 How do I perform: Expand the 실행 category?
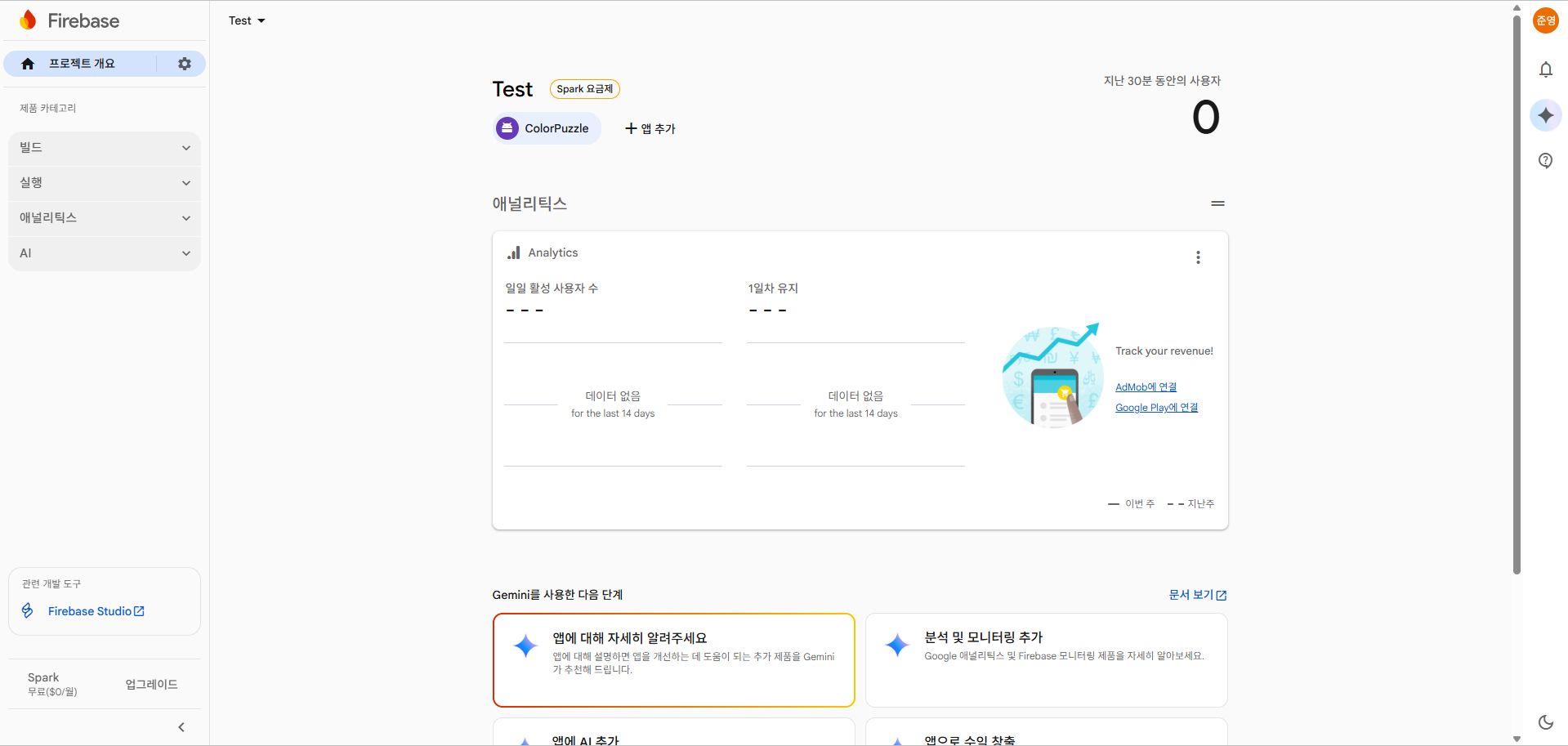[x=105, y=183]
